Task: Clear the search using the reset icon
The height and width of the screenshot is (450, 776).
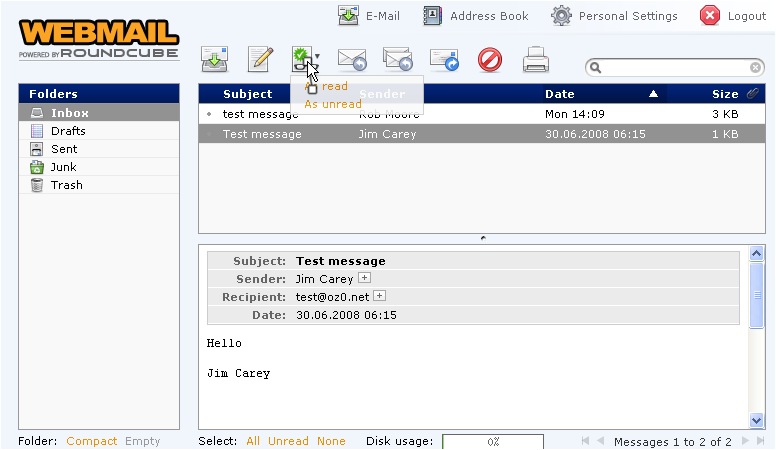Action: tap(756, 68)
